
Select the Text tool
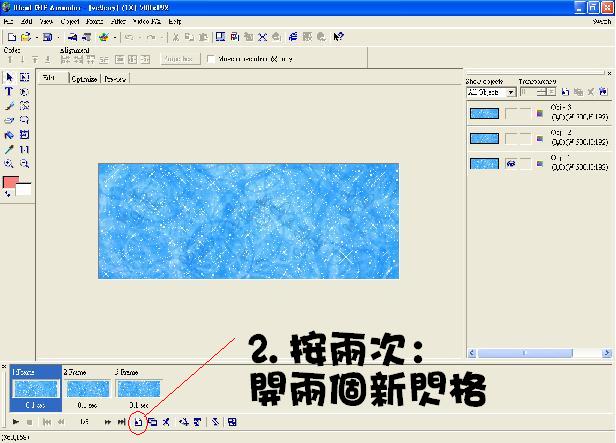click(x=9, y=91)
